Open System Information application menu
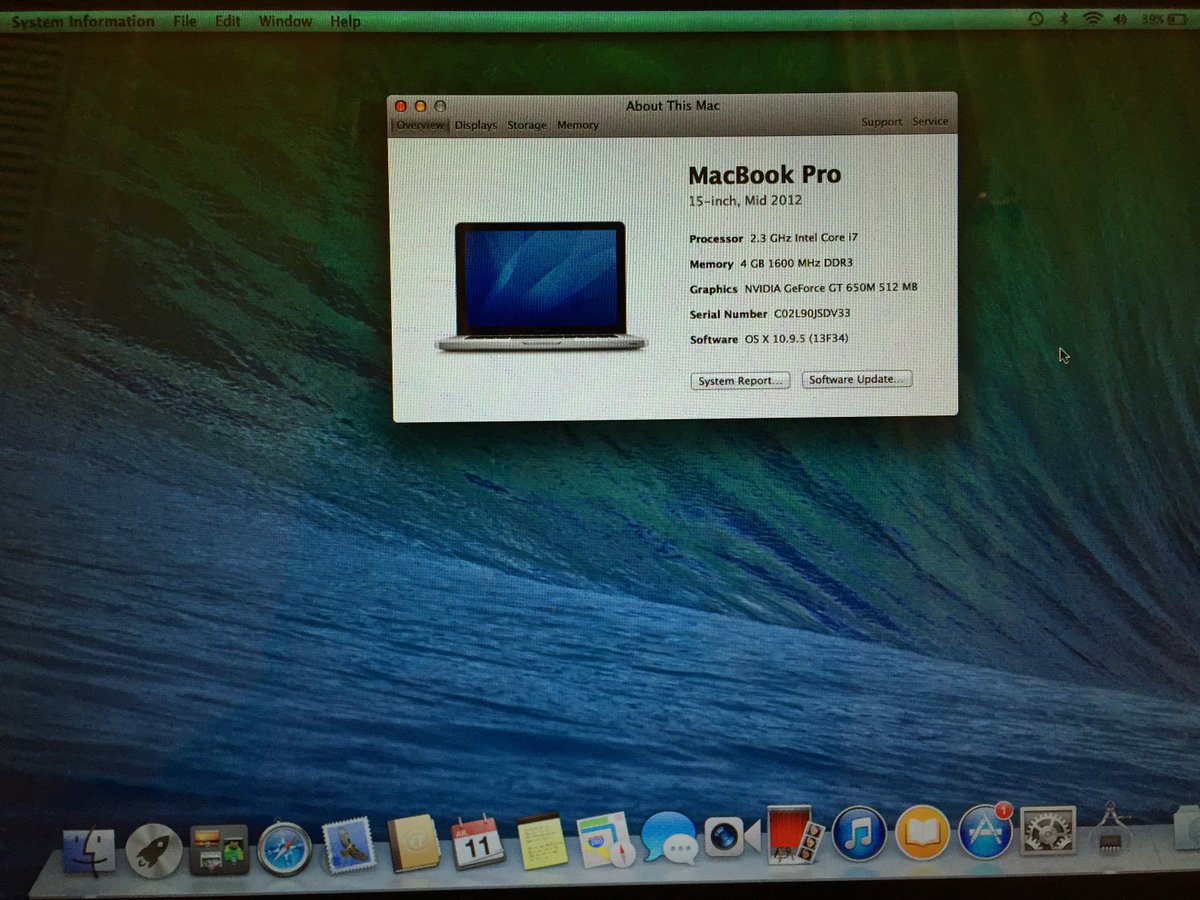 tap(83, 21)
